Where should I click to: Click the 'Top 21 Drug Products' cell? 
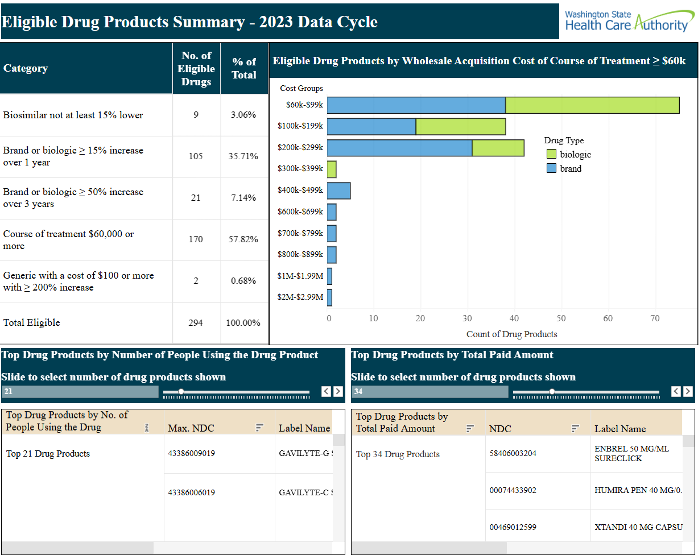tap(48, 454)
